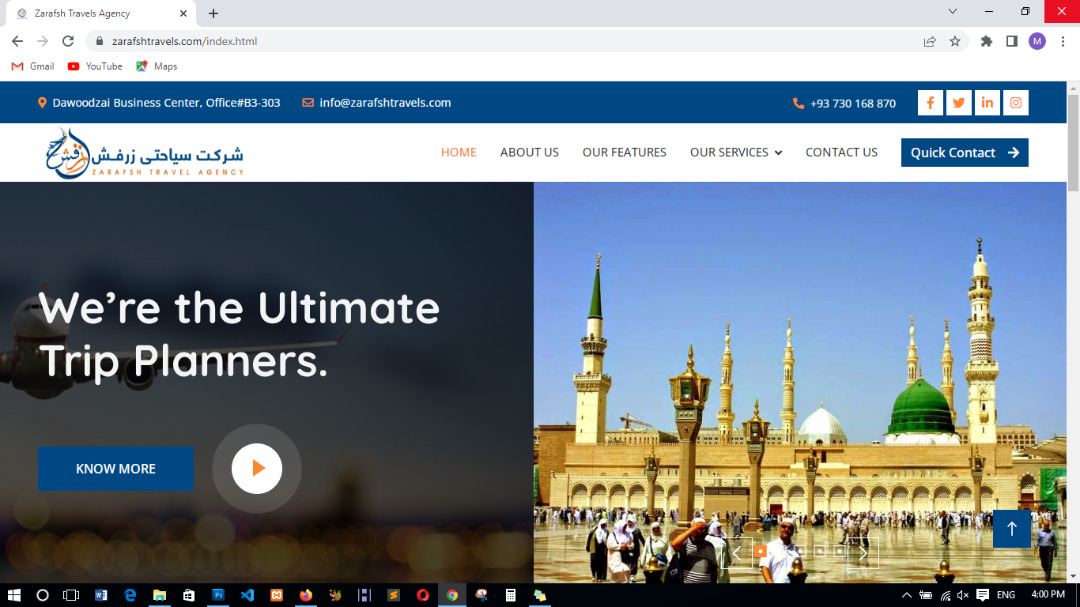Click the phone number +93 730 168 870
Image resolution: width=1080 pixels, height=607 pixels.
coord(853,103)
